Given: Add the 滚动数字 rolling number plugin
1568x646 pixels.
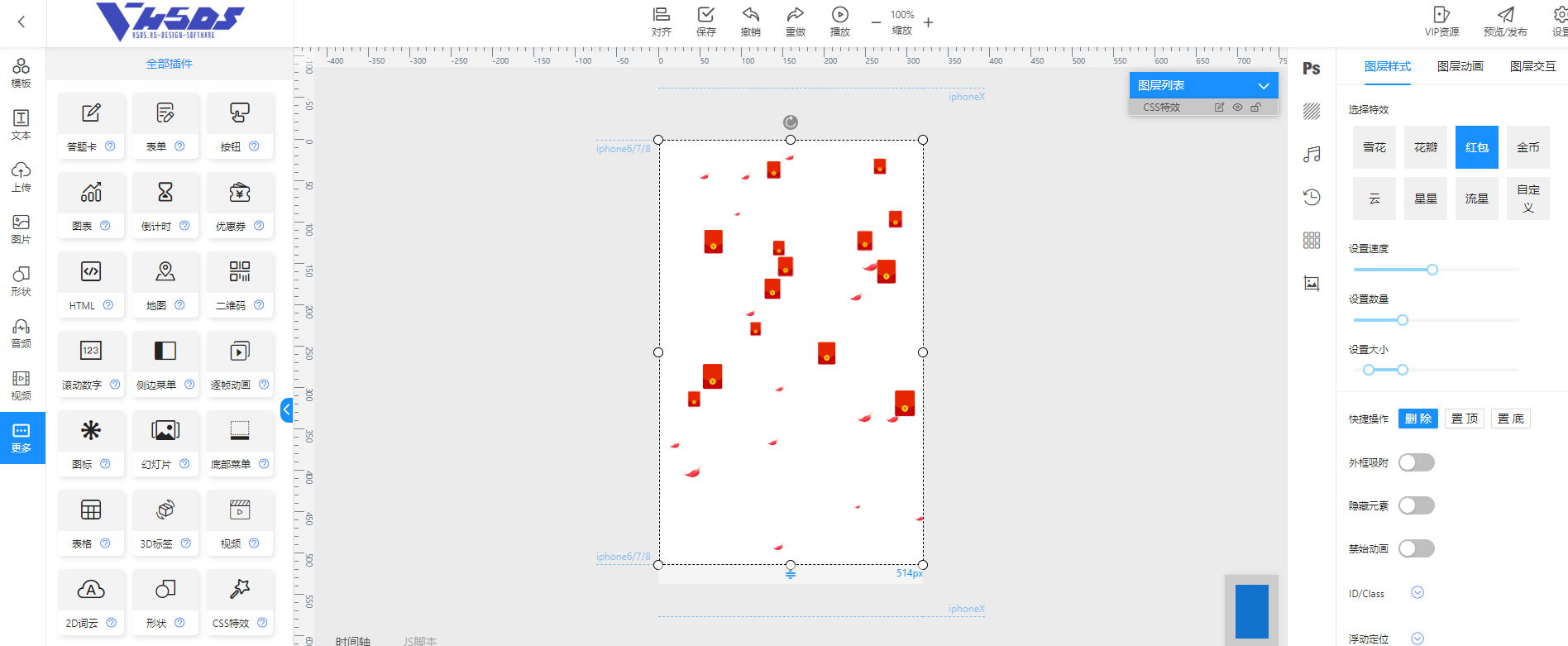Looking at the screenshot, I should (x=91, y=364).
